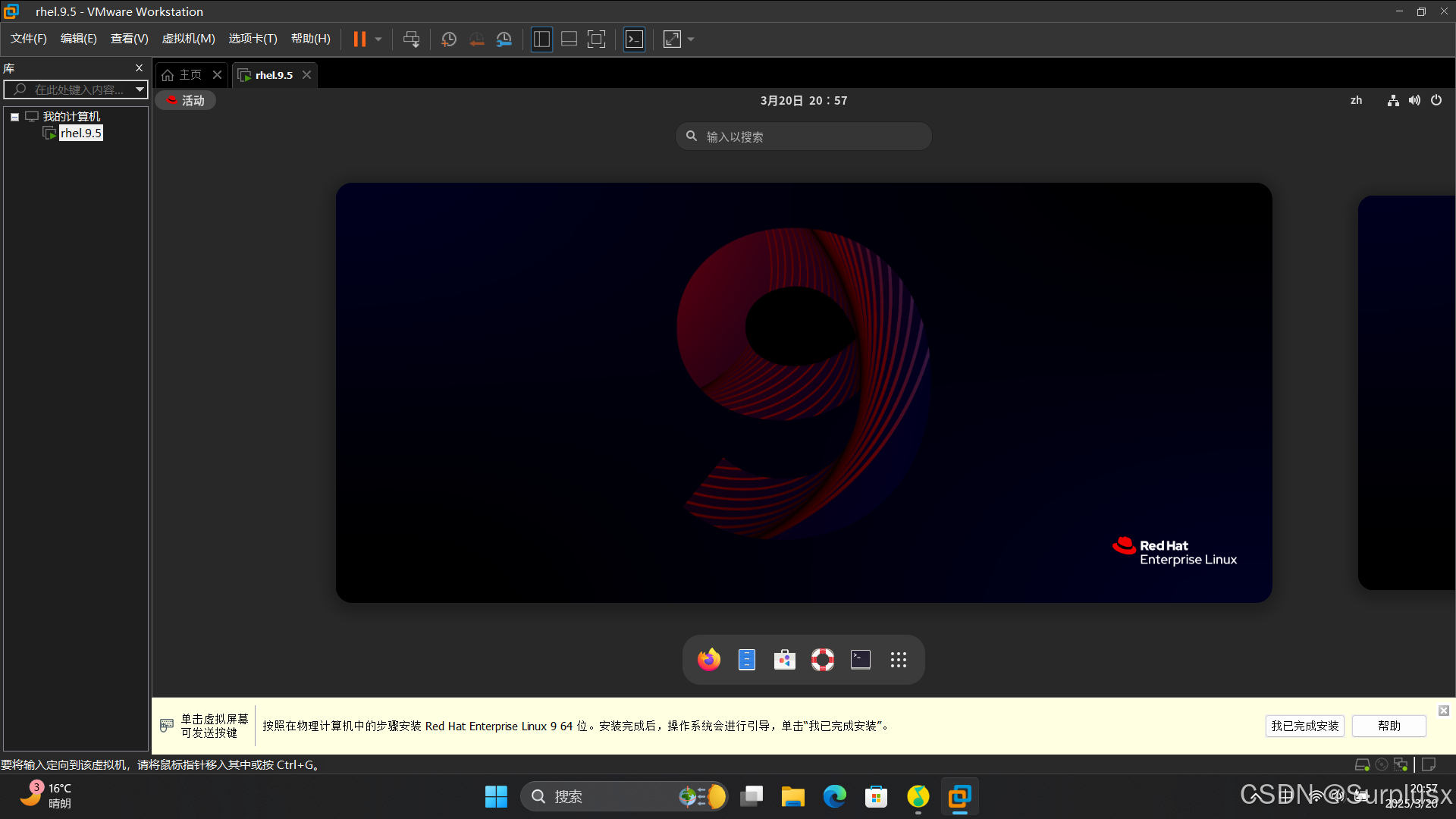Collapse the 我的计算机 tree node
This screenshot has height=819, width=1456.
point(14,117)
